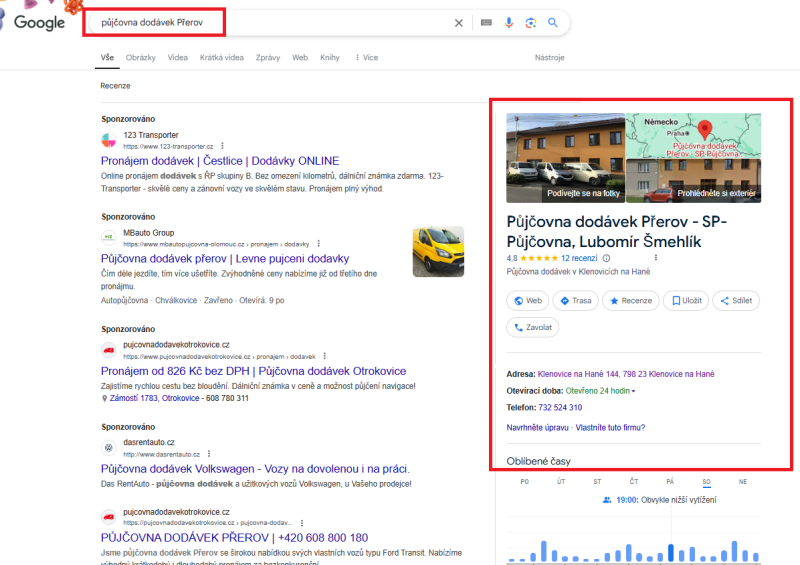The height and width of the screenshot is (565, 800).
Task: Open dasrentauto.cz ad options menu
Action: pyautogui.click(x=209, y=454)
